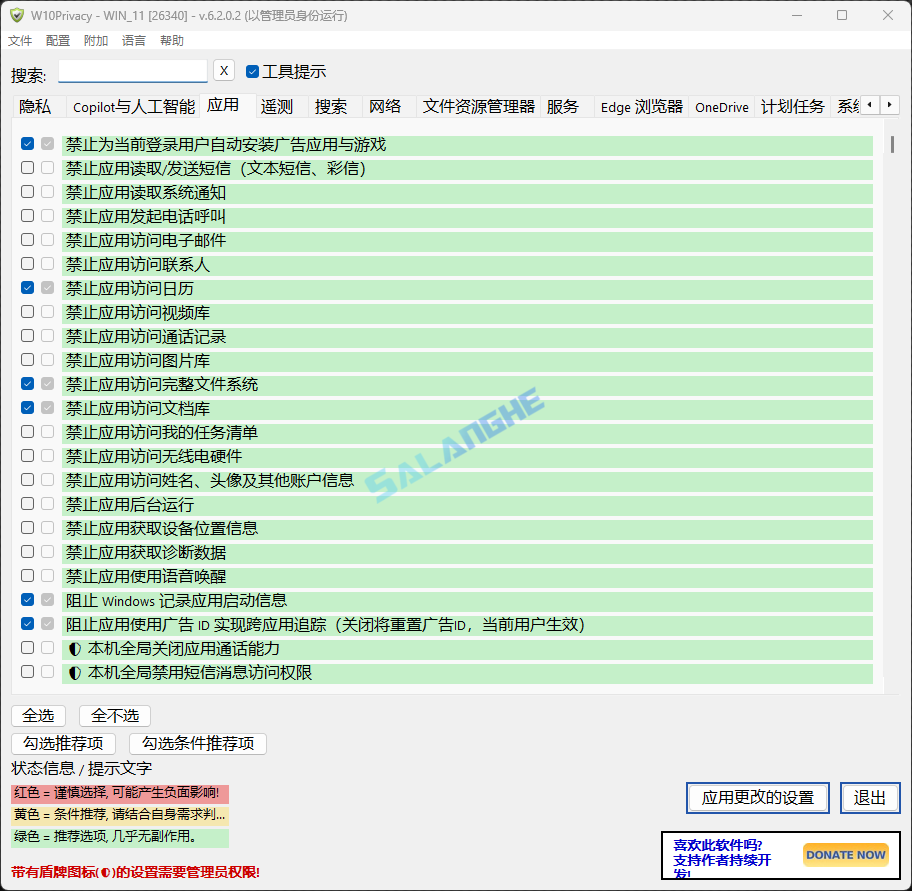Click the shield icon beside 本机全局禁用短信消息访问权限
Image resolution: width=912 pixels, height=891 pixels.
pyautogui.click(x=74, y=673)
